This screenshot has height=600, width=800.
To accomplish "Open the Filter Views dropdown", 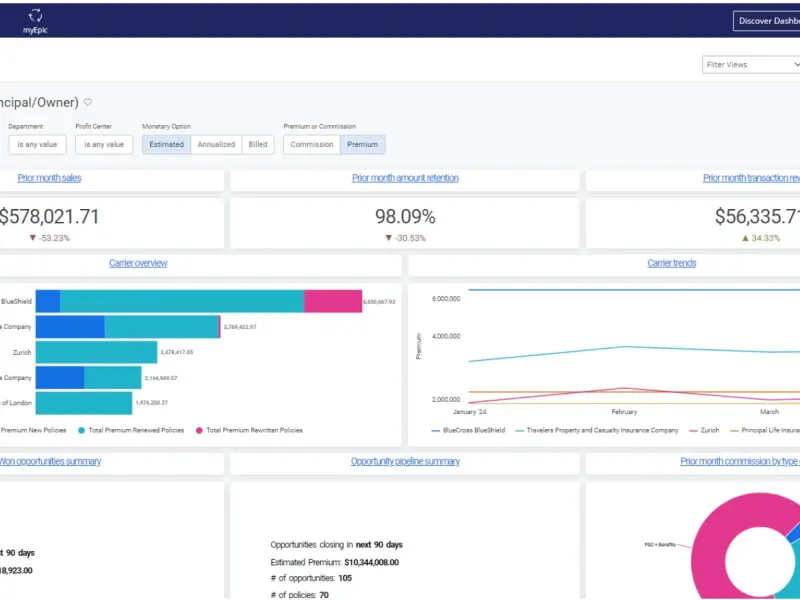I will [751, 65].
